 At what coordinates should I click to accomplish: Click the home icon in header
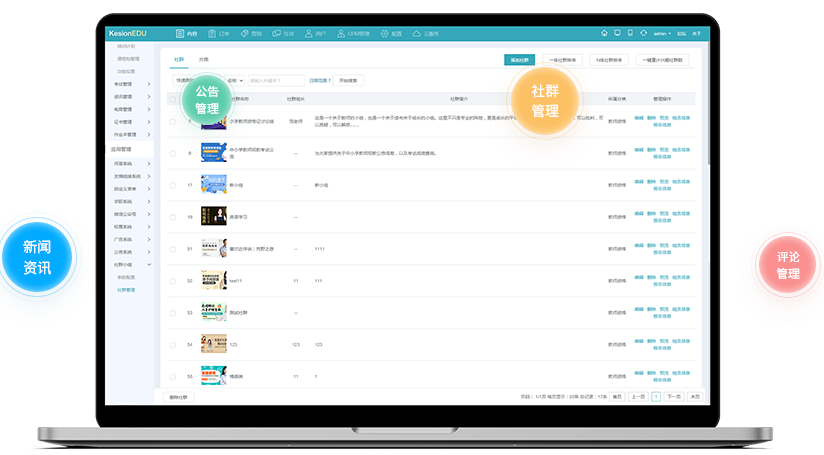coord(604,33)
